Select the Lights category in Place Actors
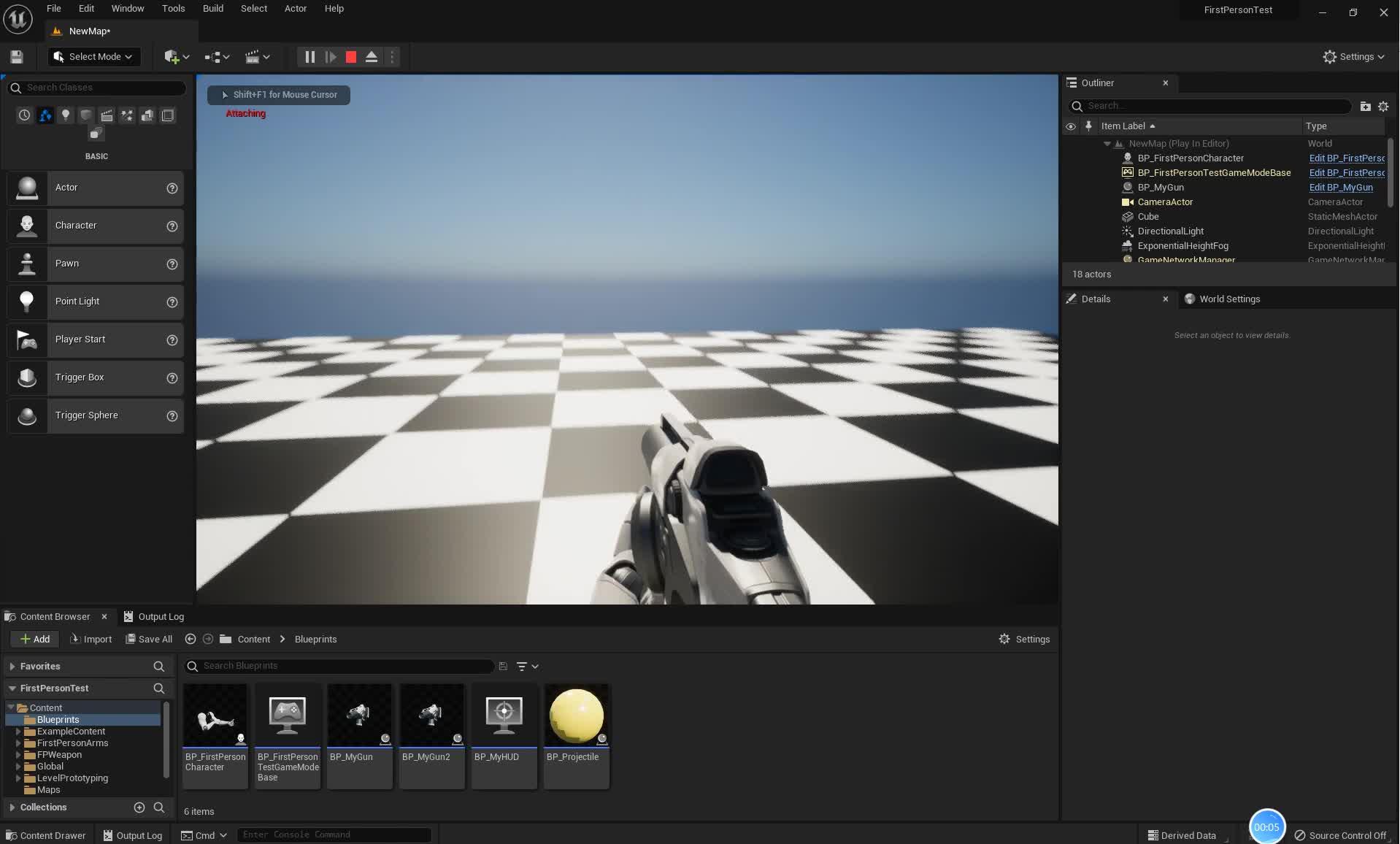The height and width of the screenshot is (844, 1400). tap(65, 115)
